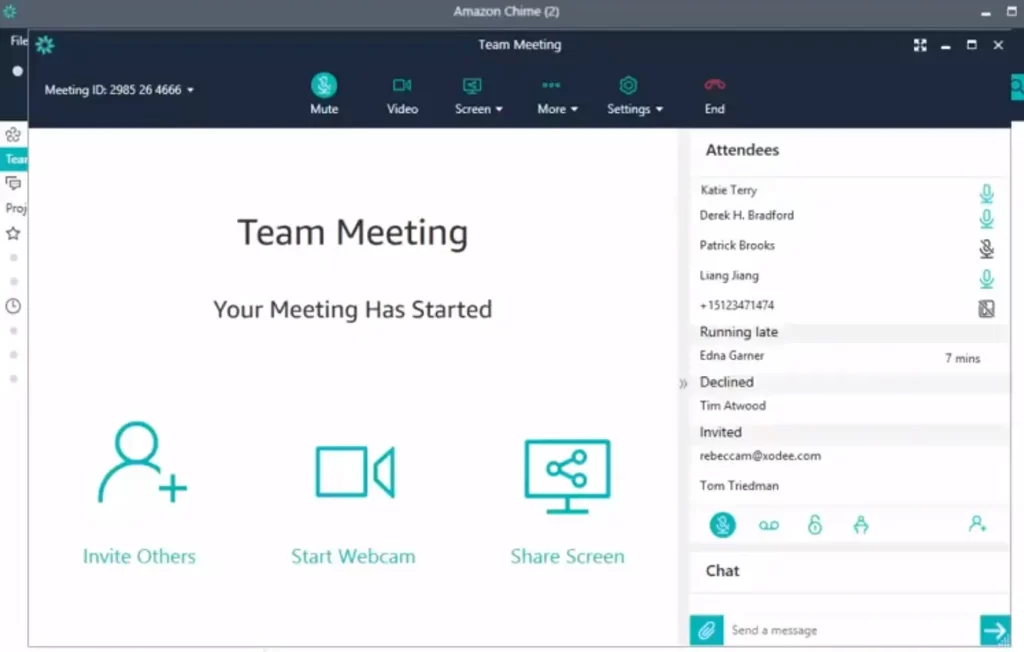Click the favorites star icon in Chime sidebar

[13, 233]
